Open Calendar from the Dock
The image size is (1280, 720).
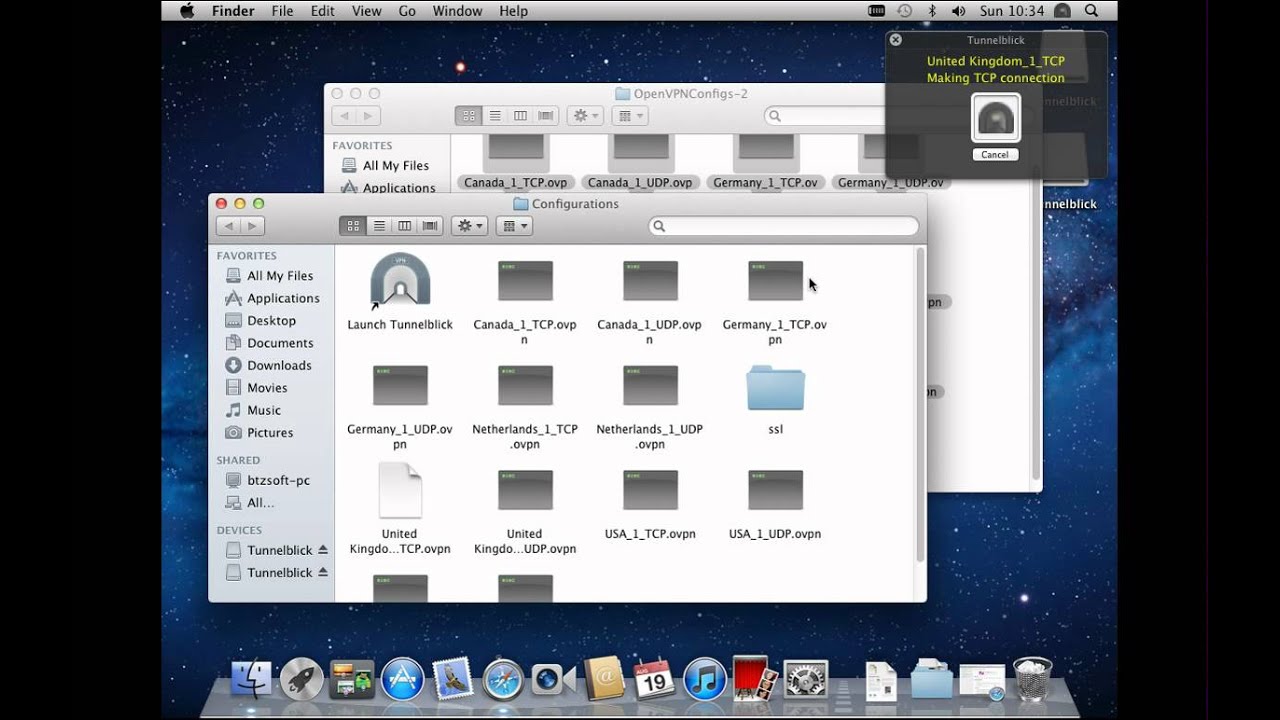click(655, 679)
